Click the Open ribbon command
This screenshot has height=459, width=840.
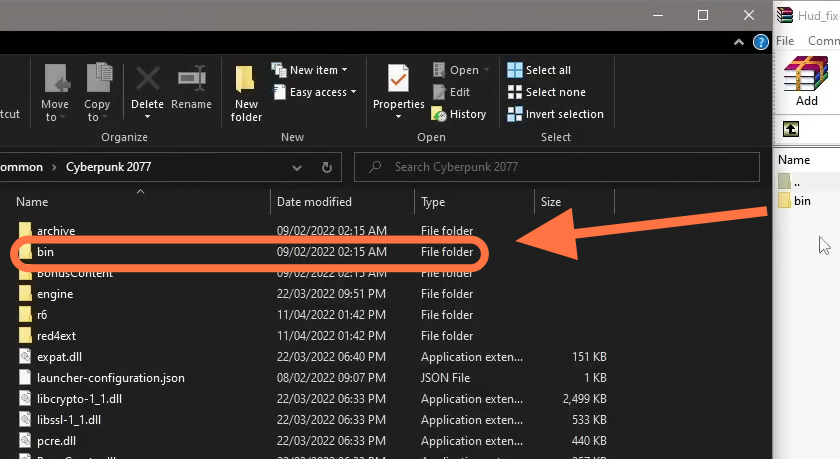click(461, 70)
